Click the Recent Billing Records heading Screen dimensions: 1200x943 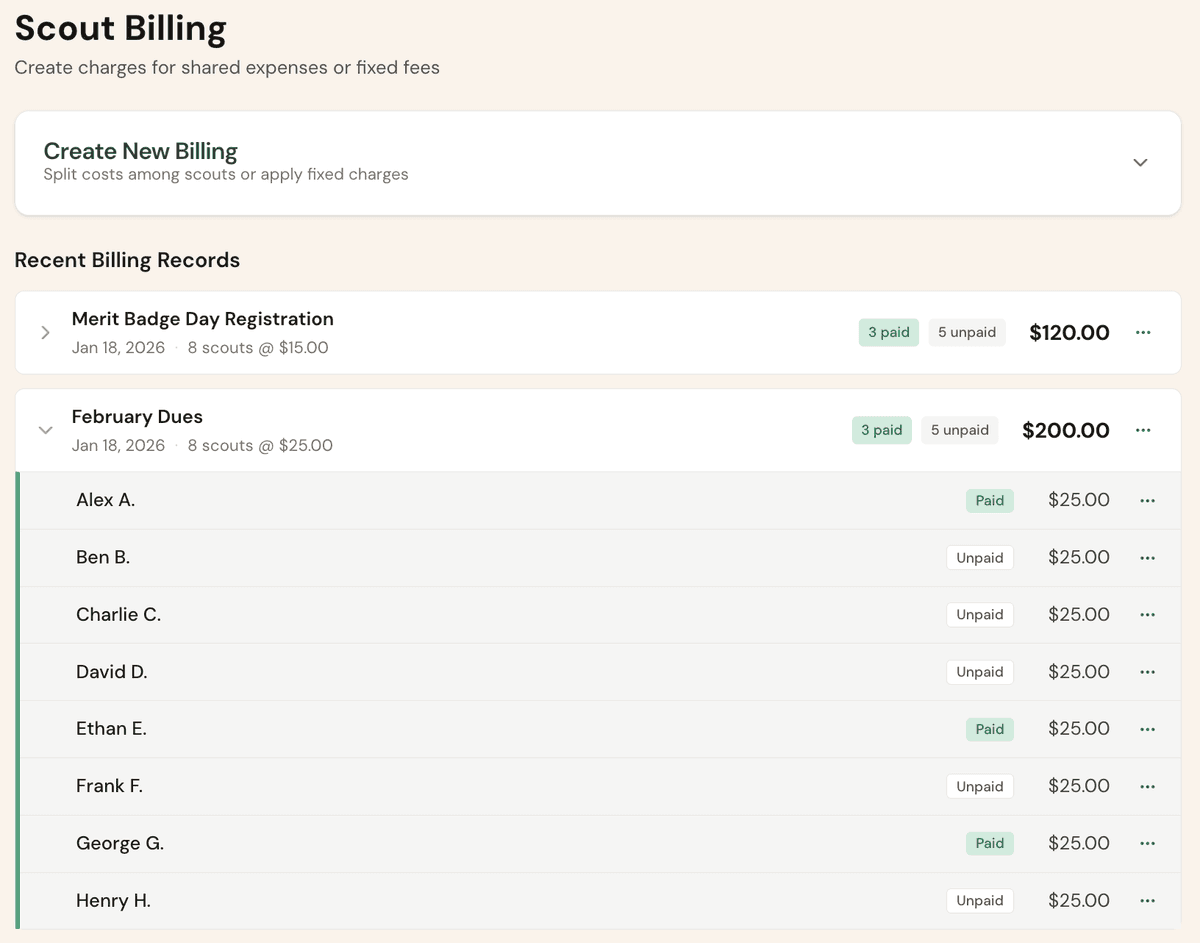tap(127, 260)
